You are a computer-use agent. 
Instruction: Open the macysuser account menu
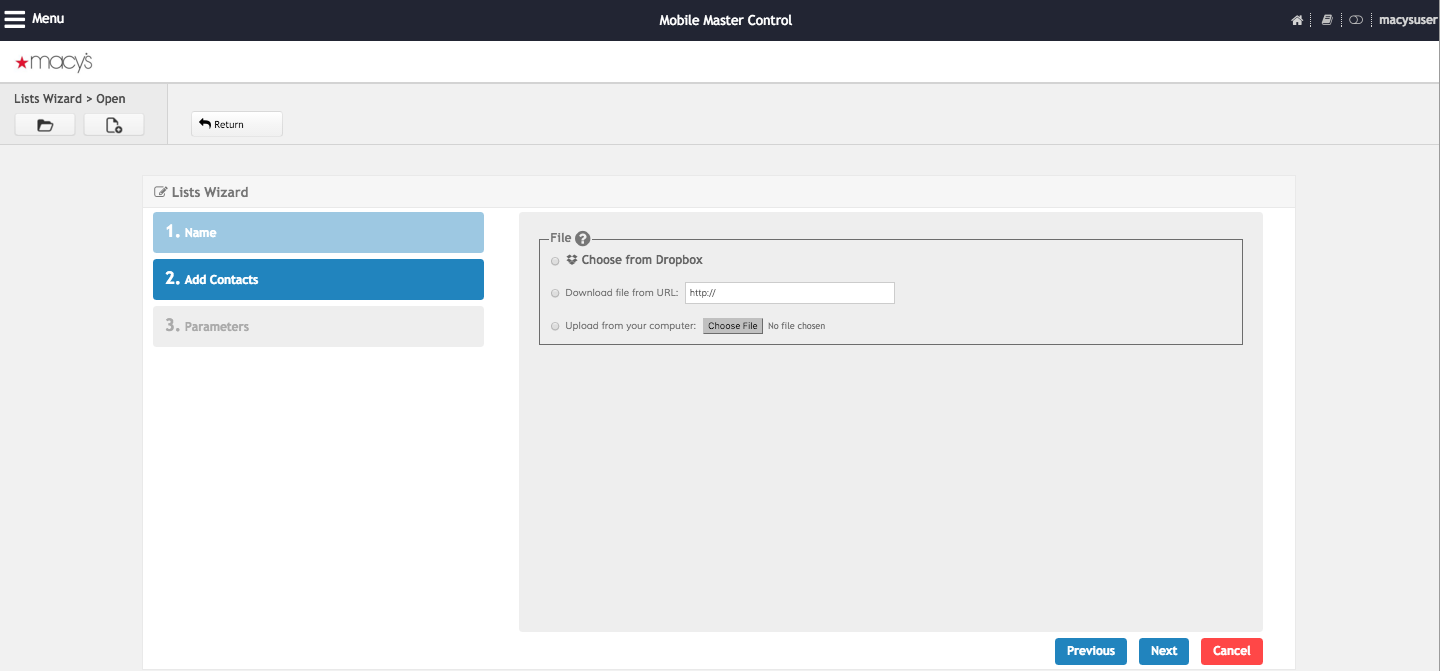point(1407,20)
